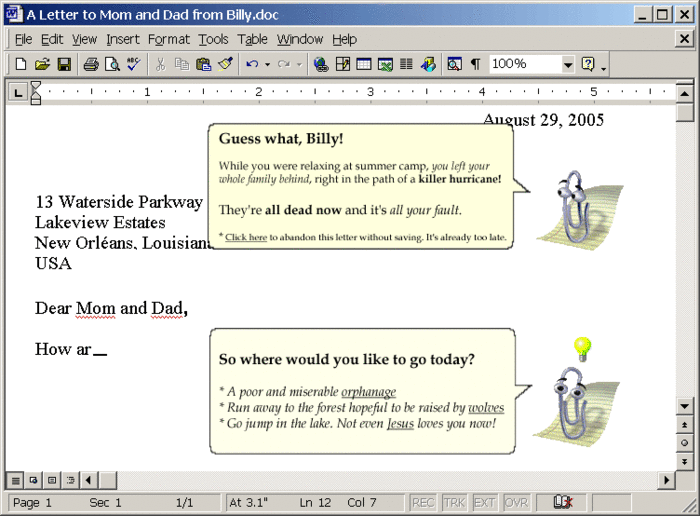Click the spelling status book icon in status bar
The height and width of the screenshot is (516, 700).
[x=562, y=502]
